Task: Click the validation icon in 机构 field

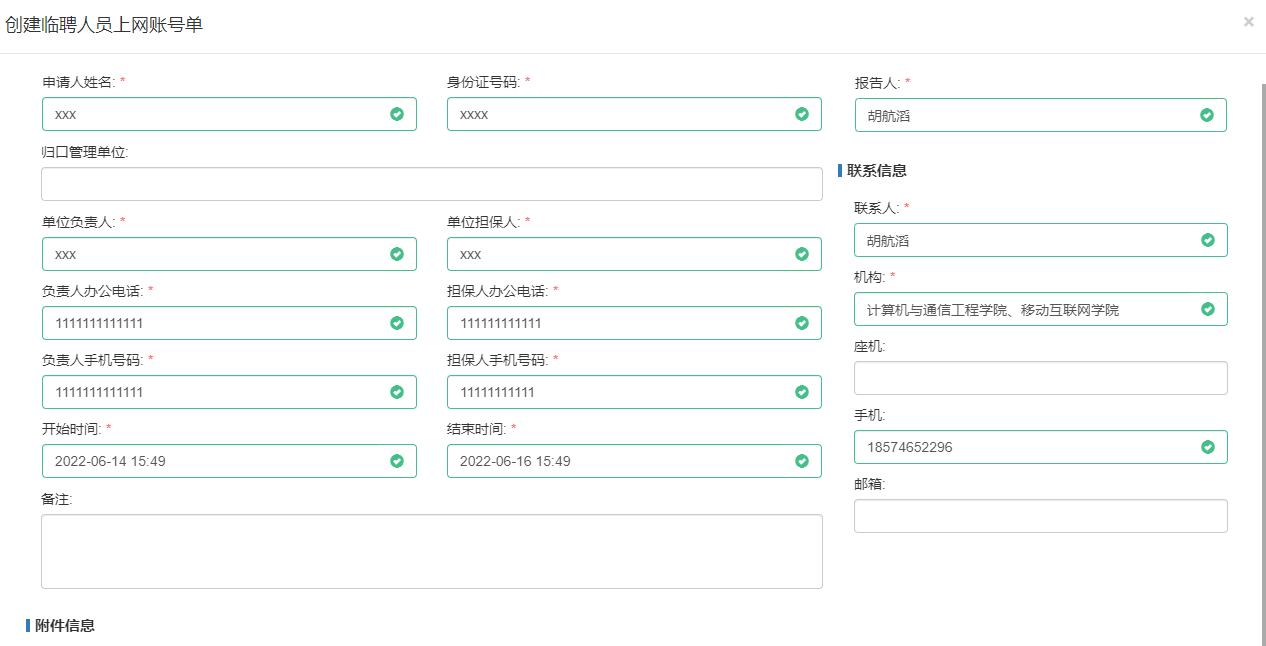Action: pos(1207,309)
